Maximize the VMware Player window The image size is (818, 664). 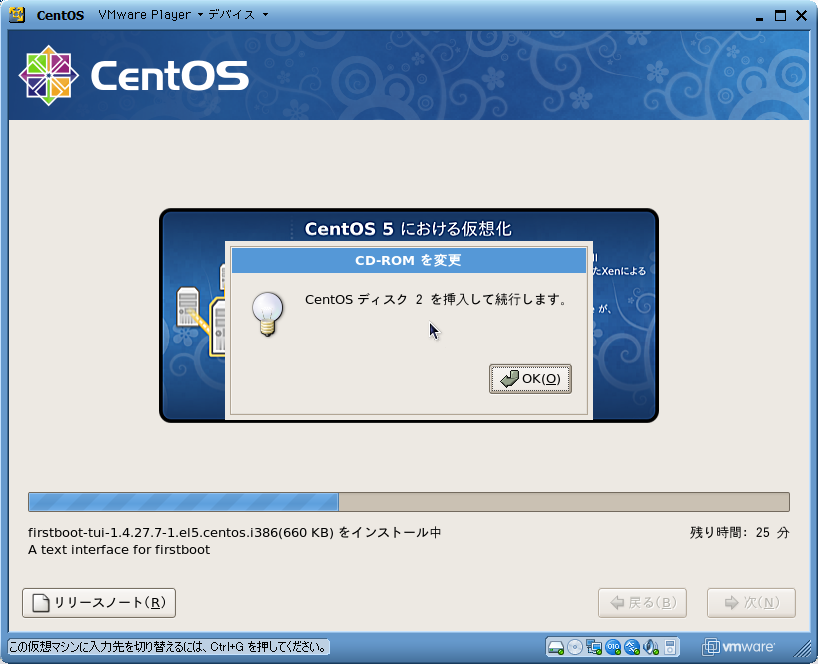(780, 16)
